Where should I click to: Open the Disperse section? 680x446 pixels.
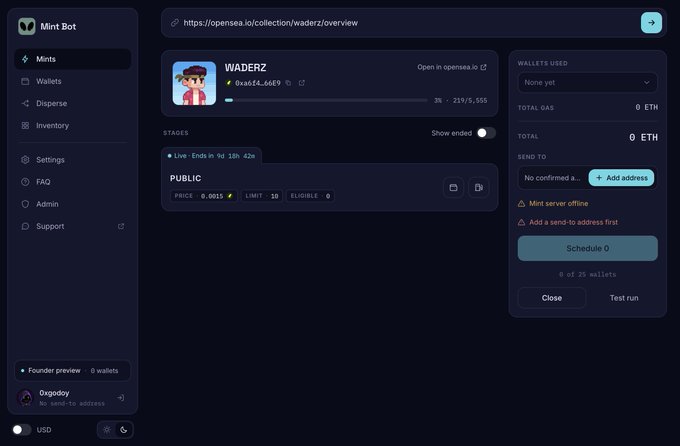[73, 103]
